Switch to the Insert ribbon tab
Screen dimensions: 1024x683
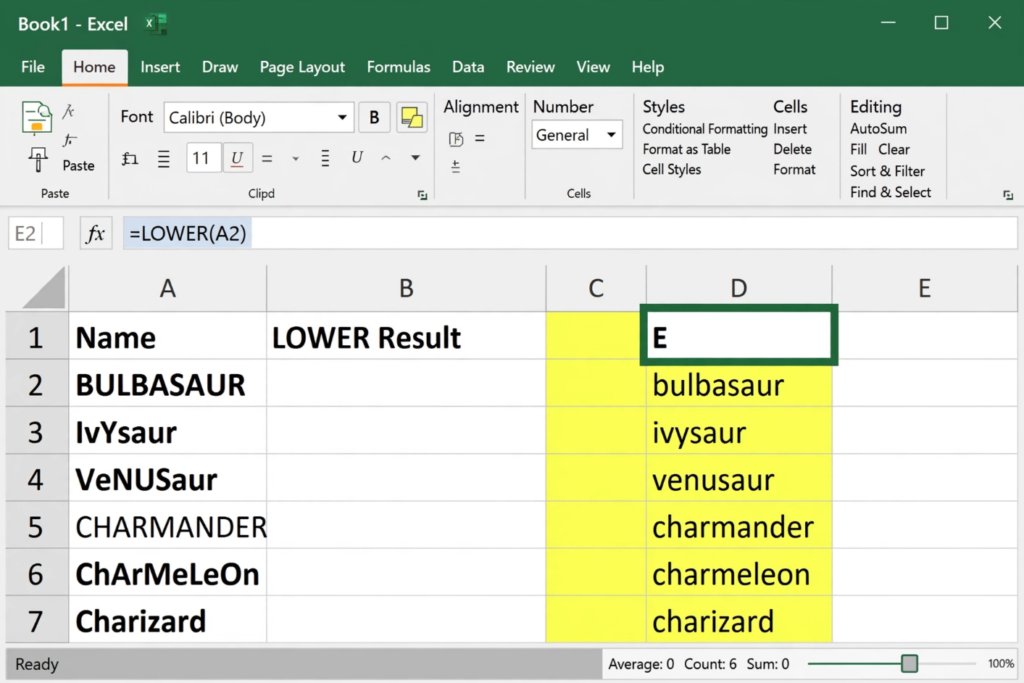click(160, 67)
